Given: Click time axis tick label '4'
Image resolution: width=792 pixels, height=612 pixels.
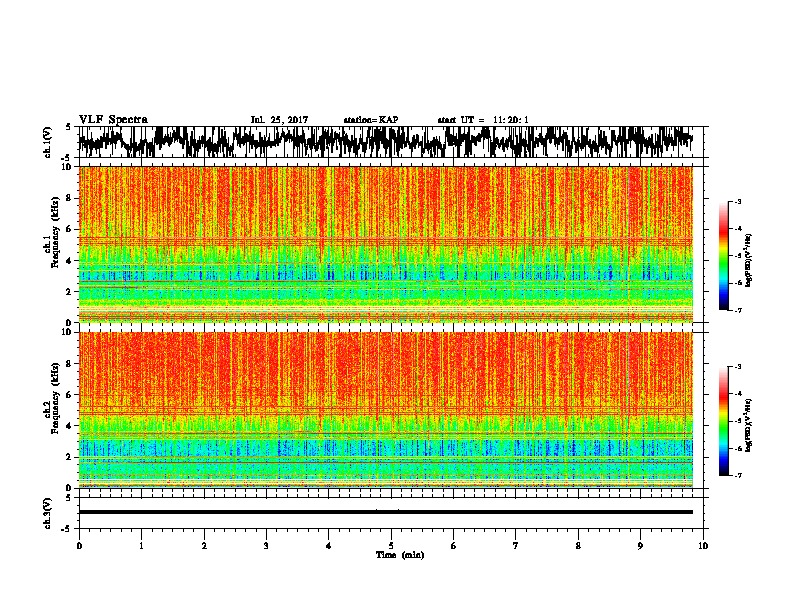Looking at the screenshot, I should click(329, 546).
